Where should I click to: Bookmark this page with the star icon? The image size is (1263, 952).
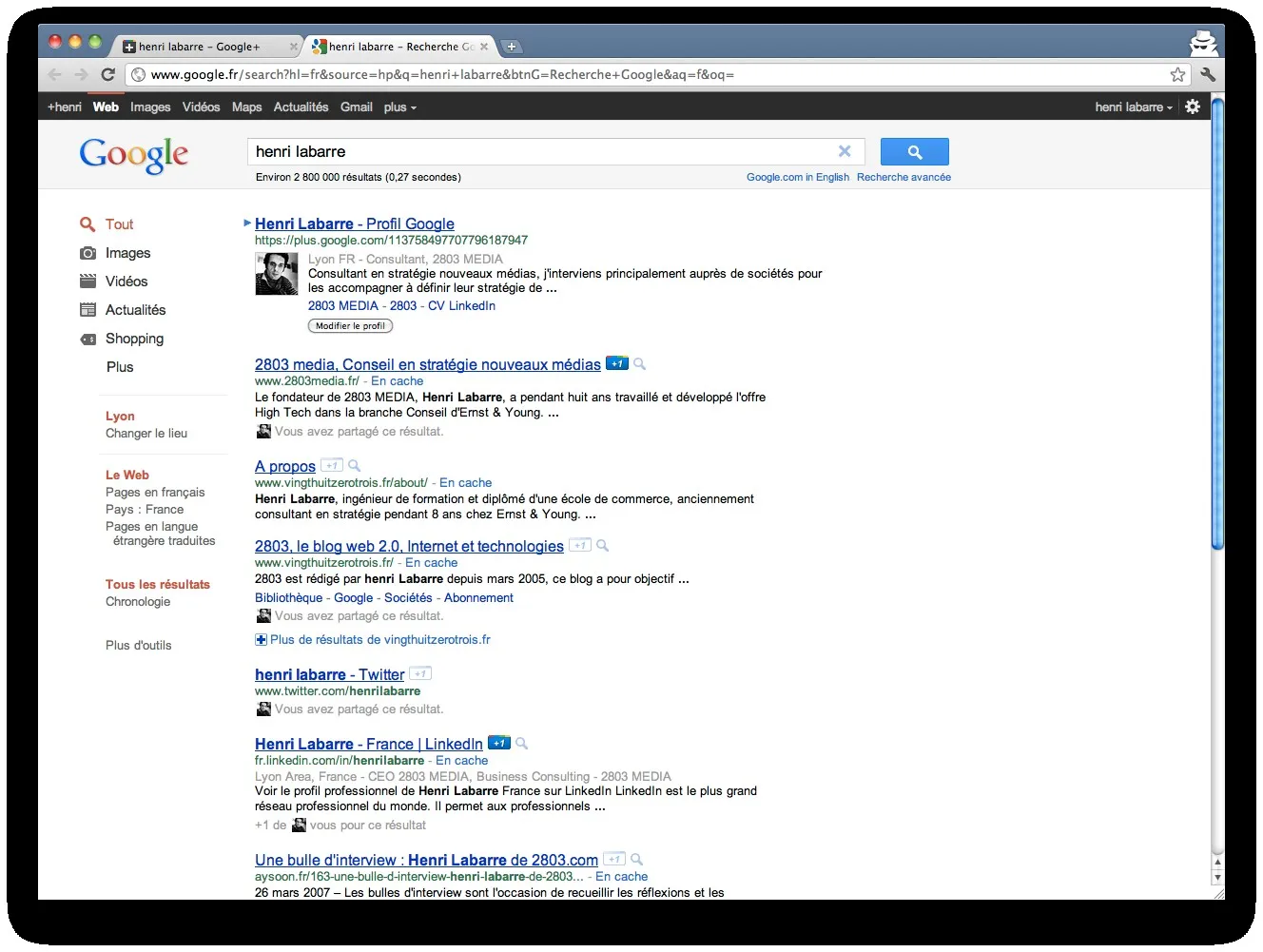[1177, 74]
